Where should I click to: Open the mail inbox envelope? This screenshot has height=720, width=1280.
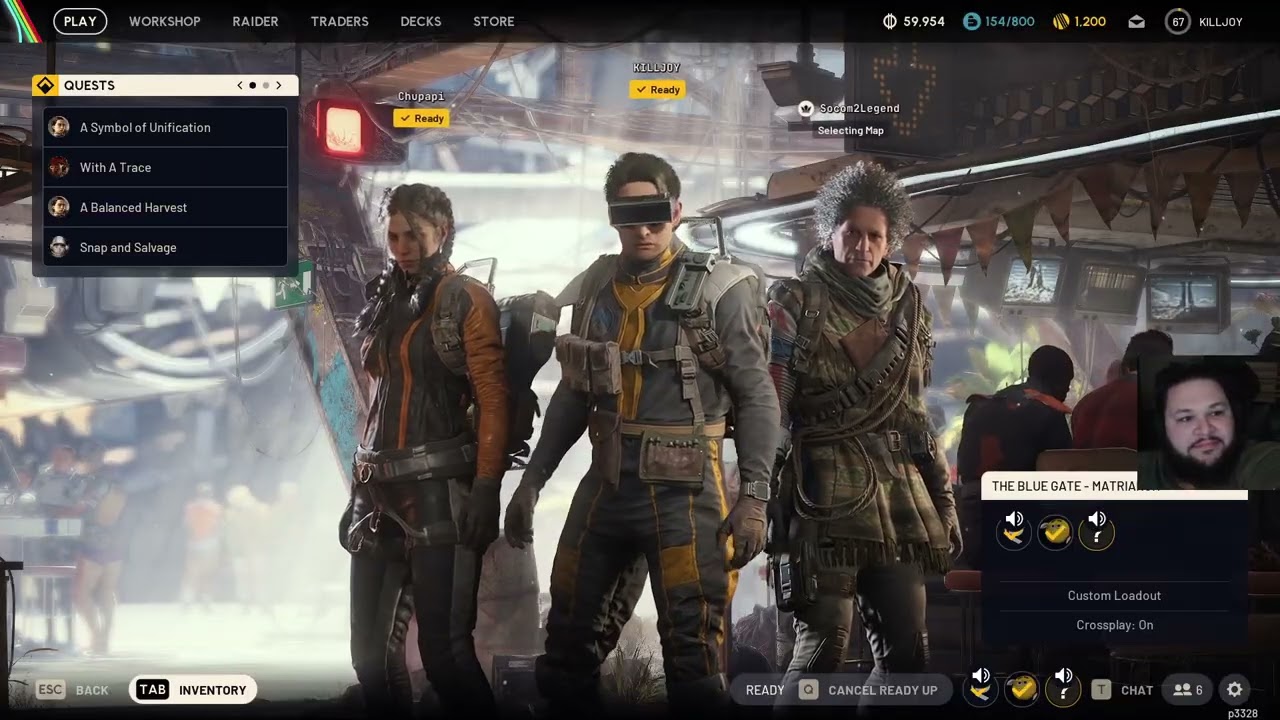point(1136,21)
